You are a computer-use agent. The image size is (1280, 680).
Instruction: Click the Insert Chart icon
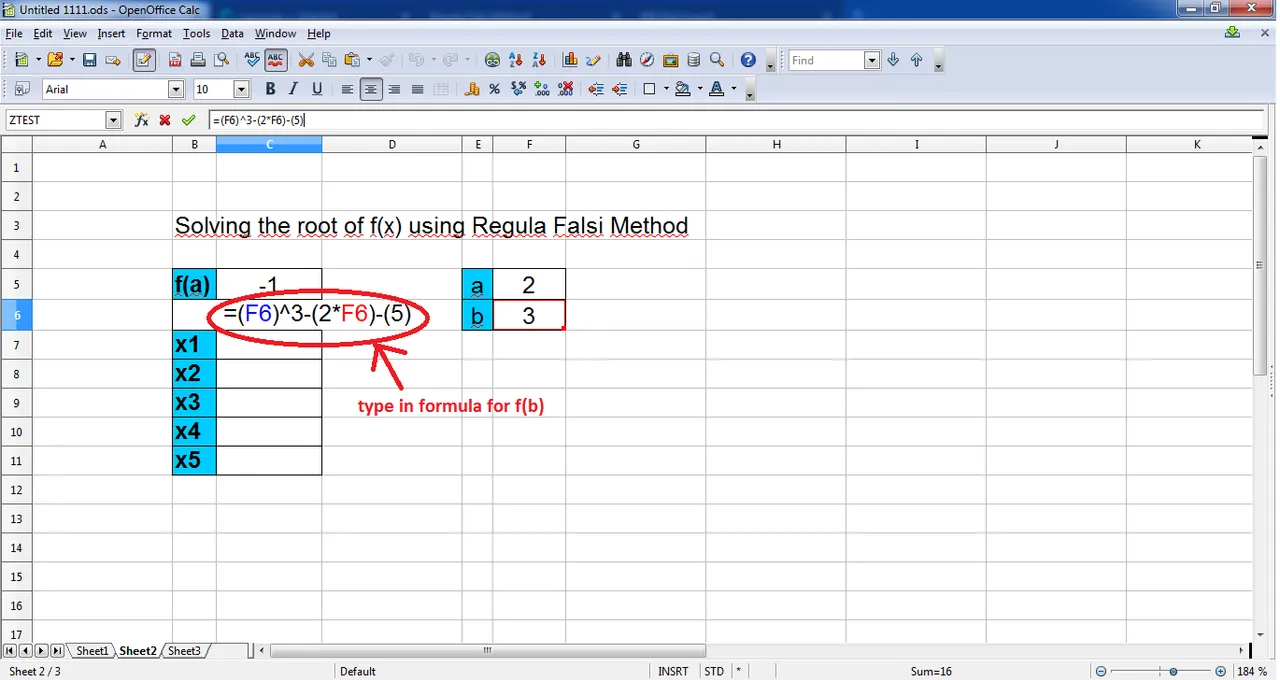pos(570,60)
